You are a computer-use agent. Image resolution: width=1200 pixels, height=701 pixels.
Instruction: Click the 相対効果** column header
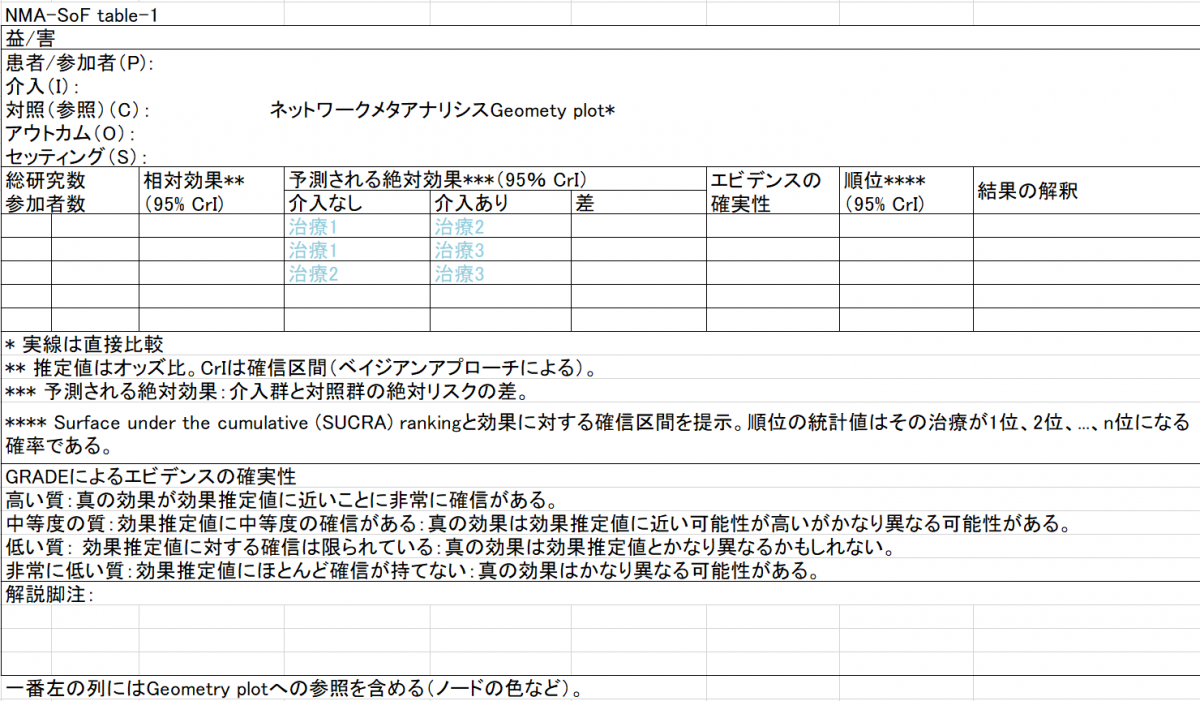pos(195,180)
